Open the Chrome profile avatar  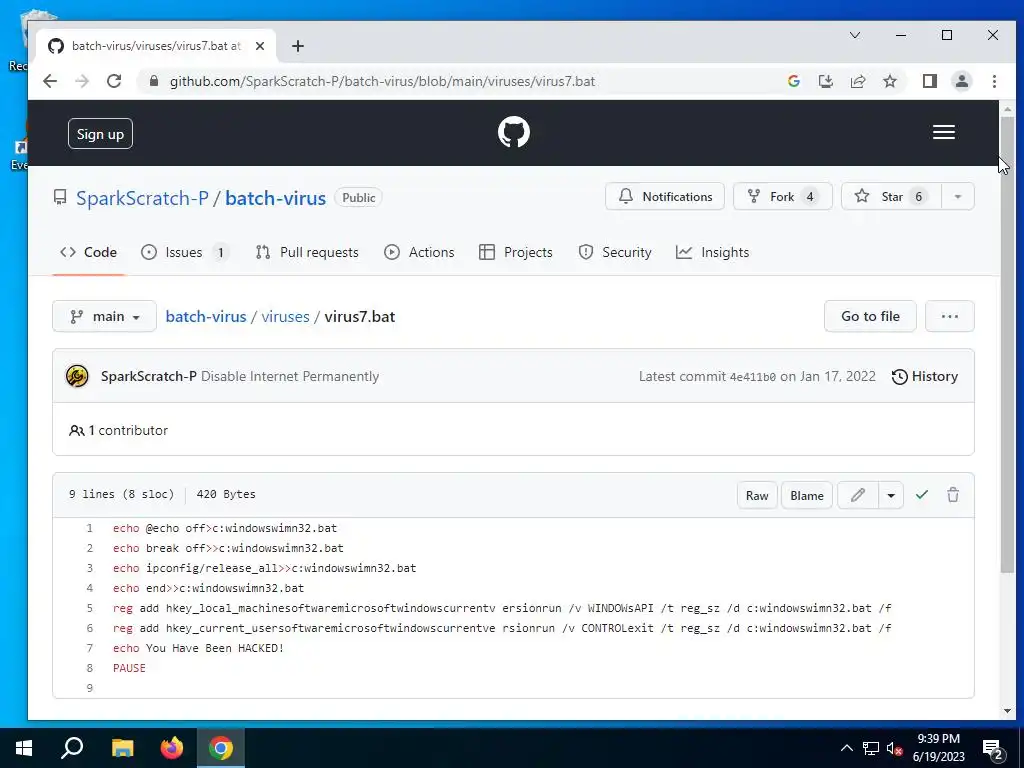pos(961,82)
